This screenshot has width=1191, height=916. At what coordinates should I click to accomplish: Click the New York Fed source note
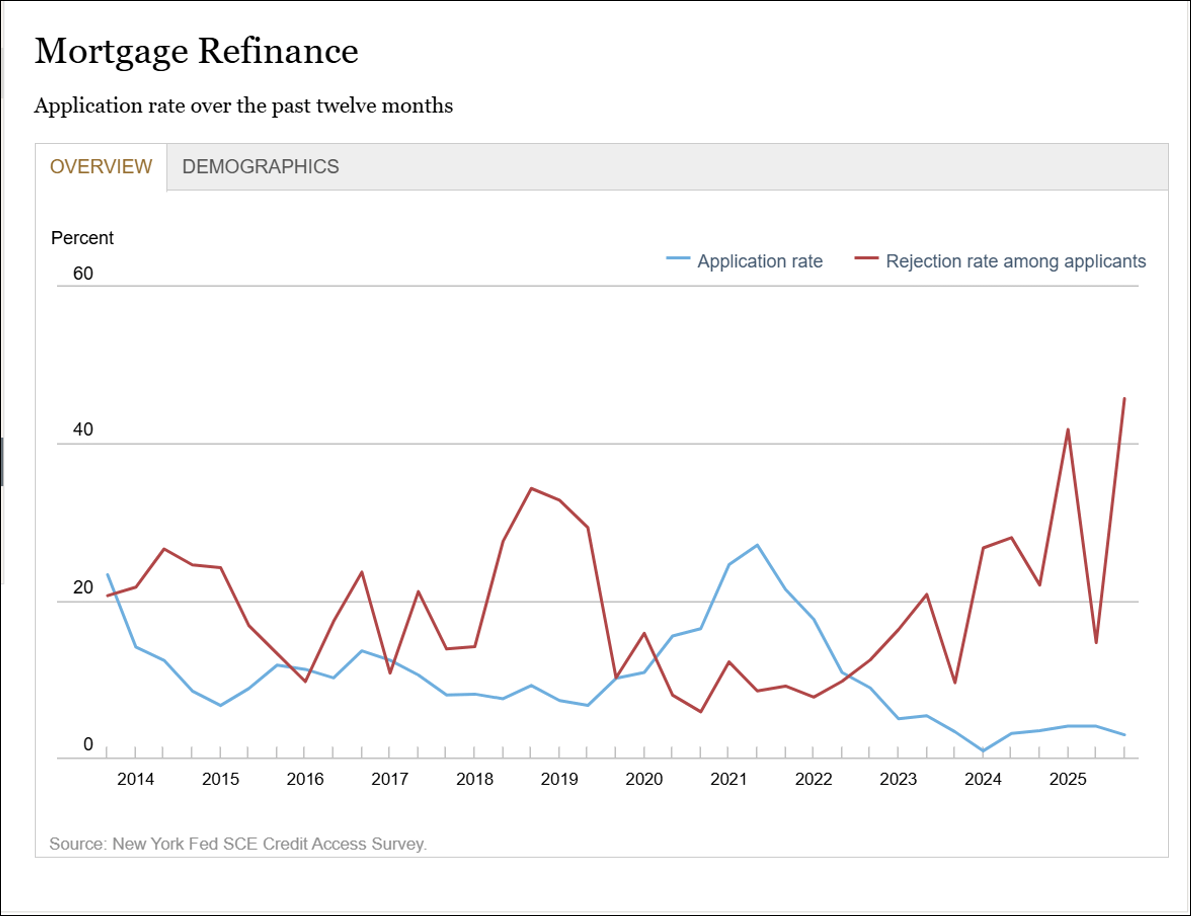(x=238, y=844)
